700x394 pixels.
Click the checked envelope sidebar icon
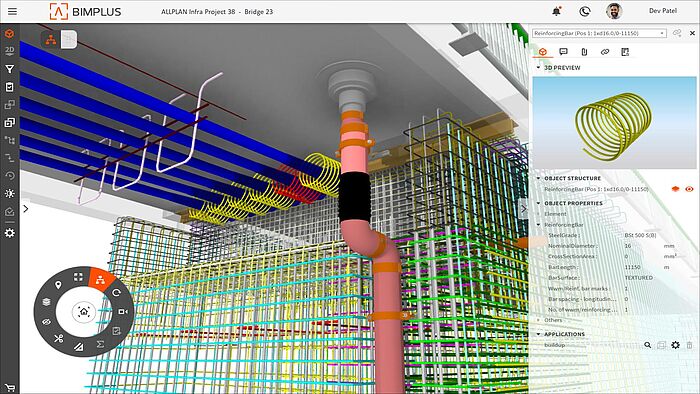tap(9, 212)
